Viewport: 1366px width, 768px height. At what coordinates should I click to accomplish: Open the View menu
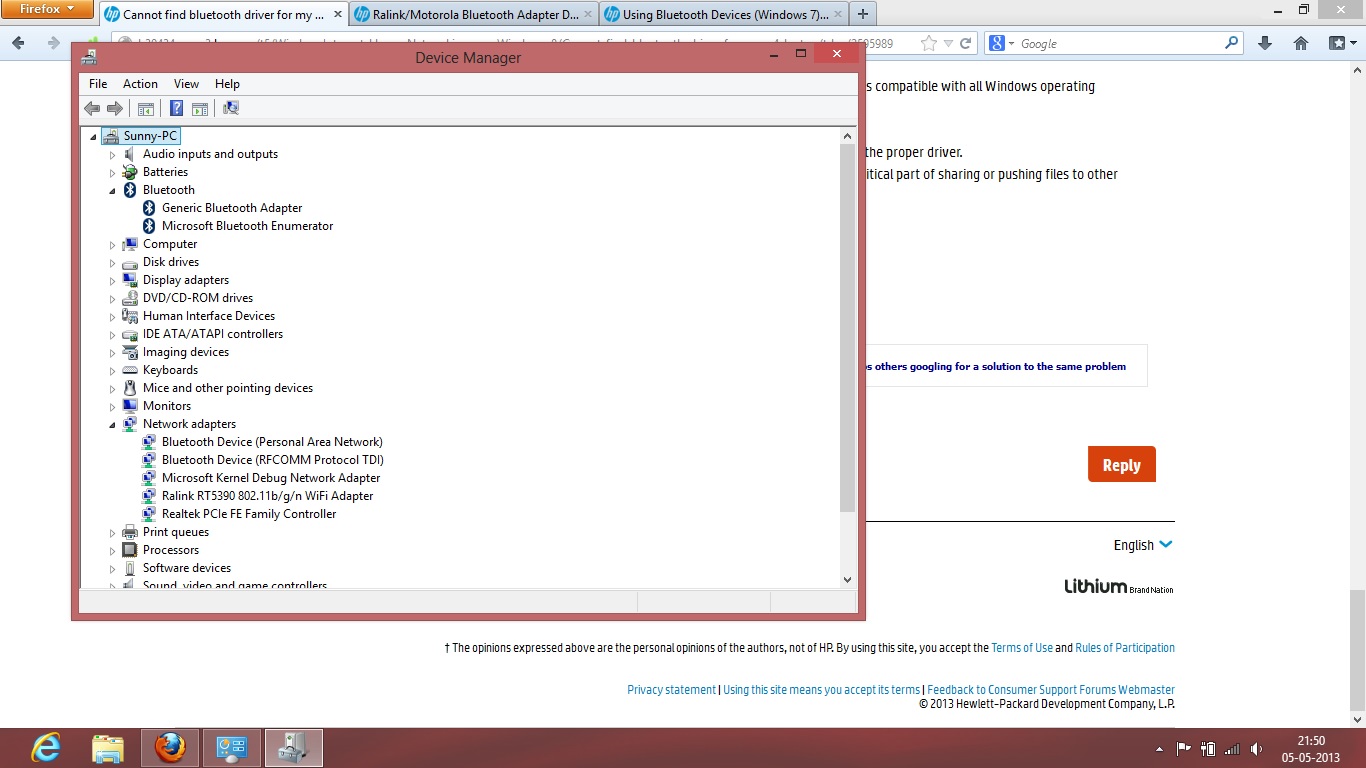click(x=186, y=84)
